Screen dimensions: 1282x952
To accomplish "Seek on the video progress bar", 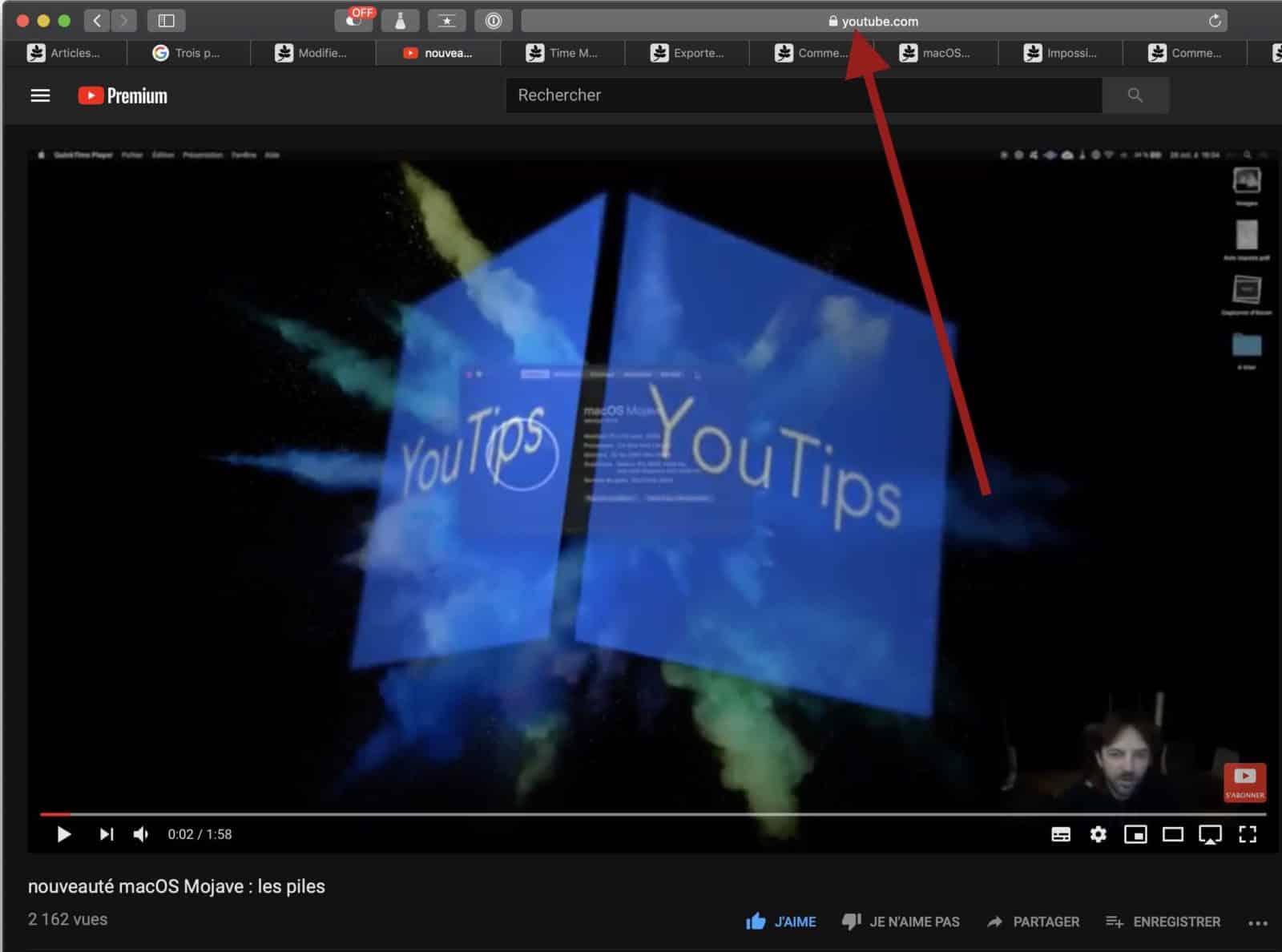I will click(653, 814).
